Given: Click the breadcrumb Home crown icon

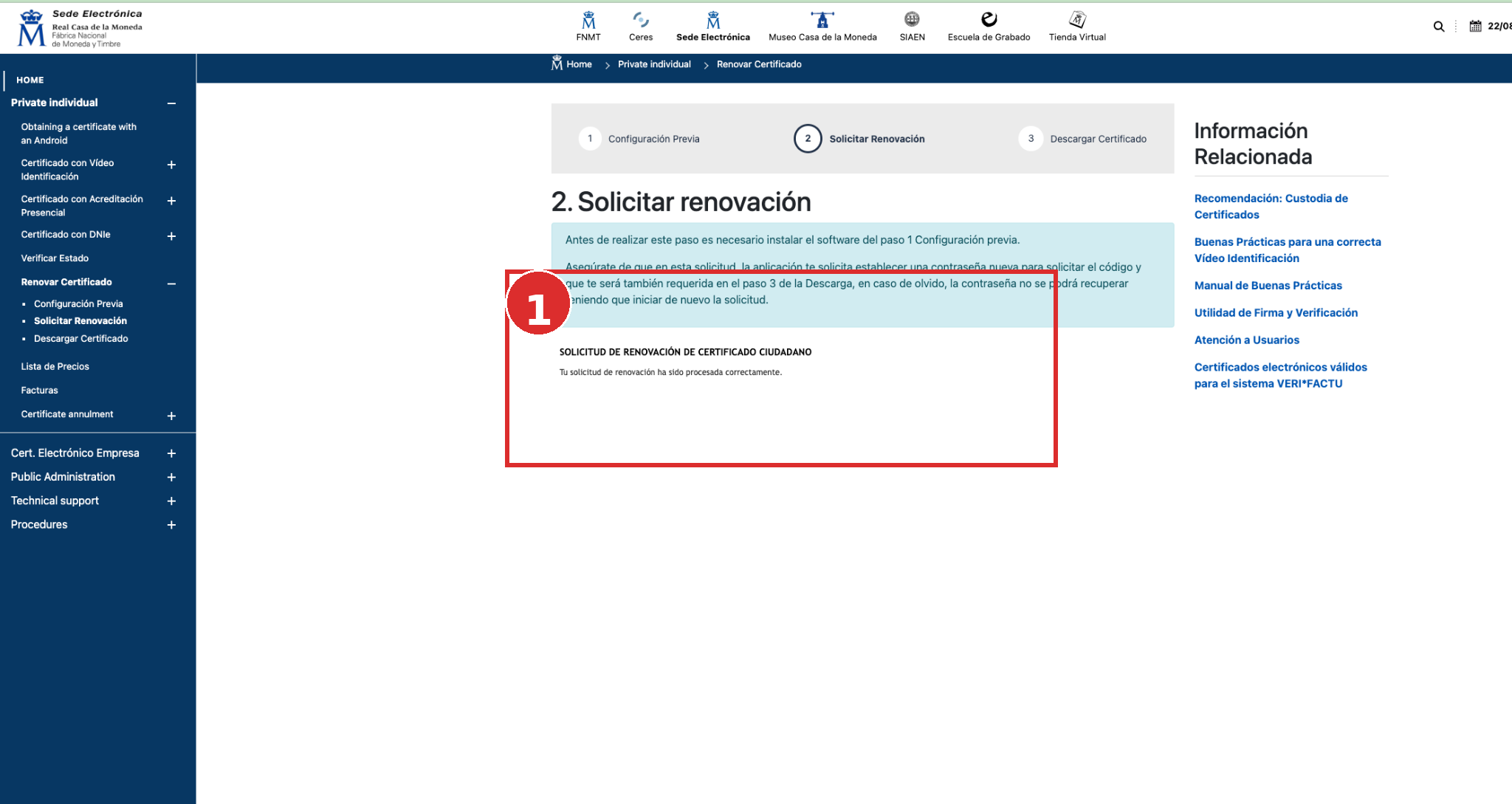Looking at the screenshot, I should tap(557, 63).
